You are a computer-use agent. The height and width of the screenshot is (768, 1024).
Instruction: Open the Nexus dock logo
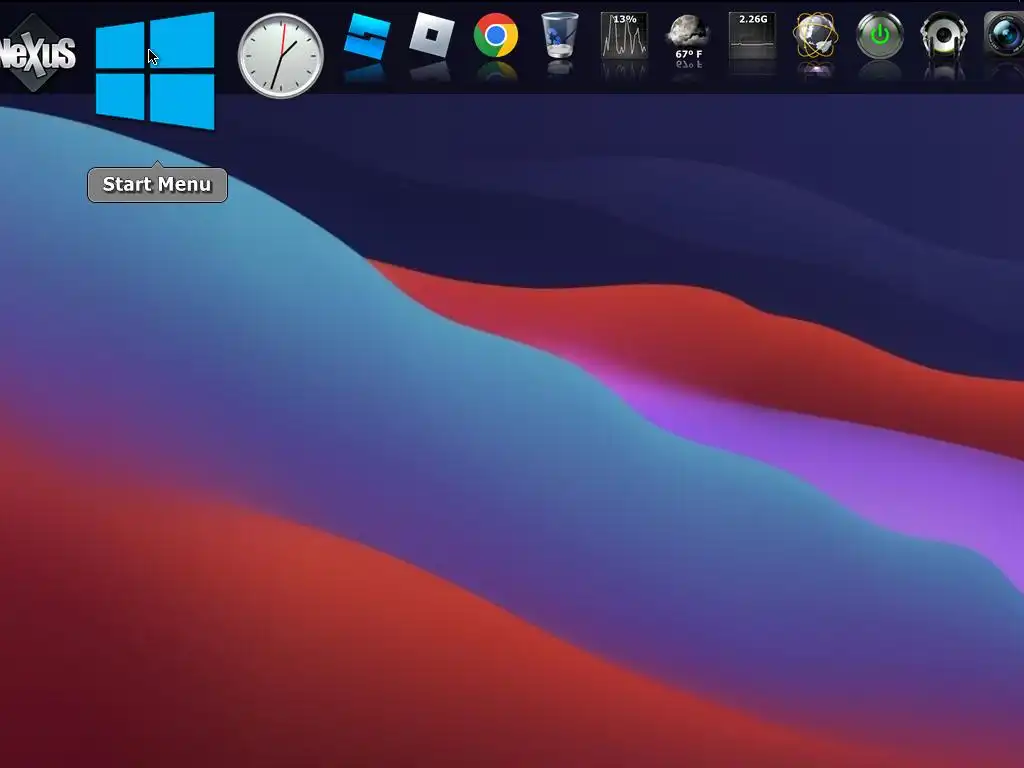36,54
